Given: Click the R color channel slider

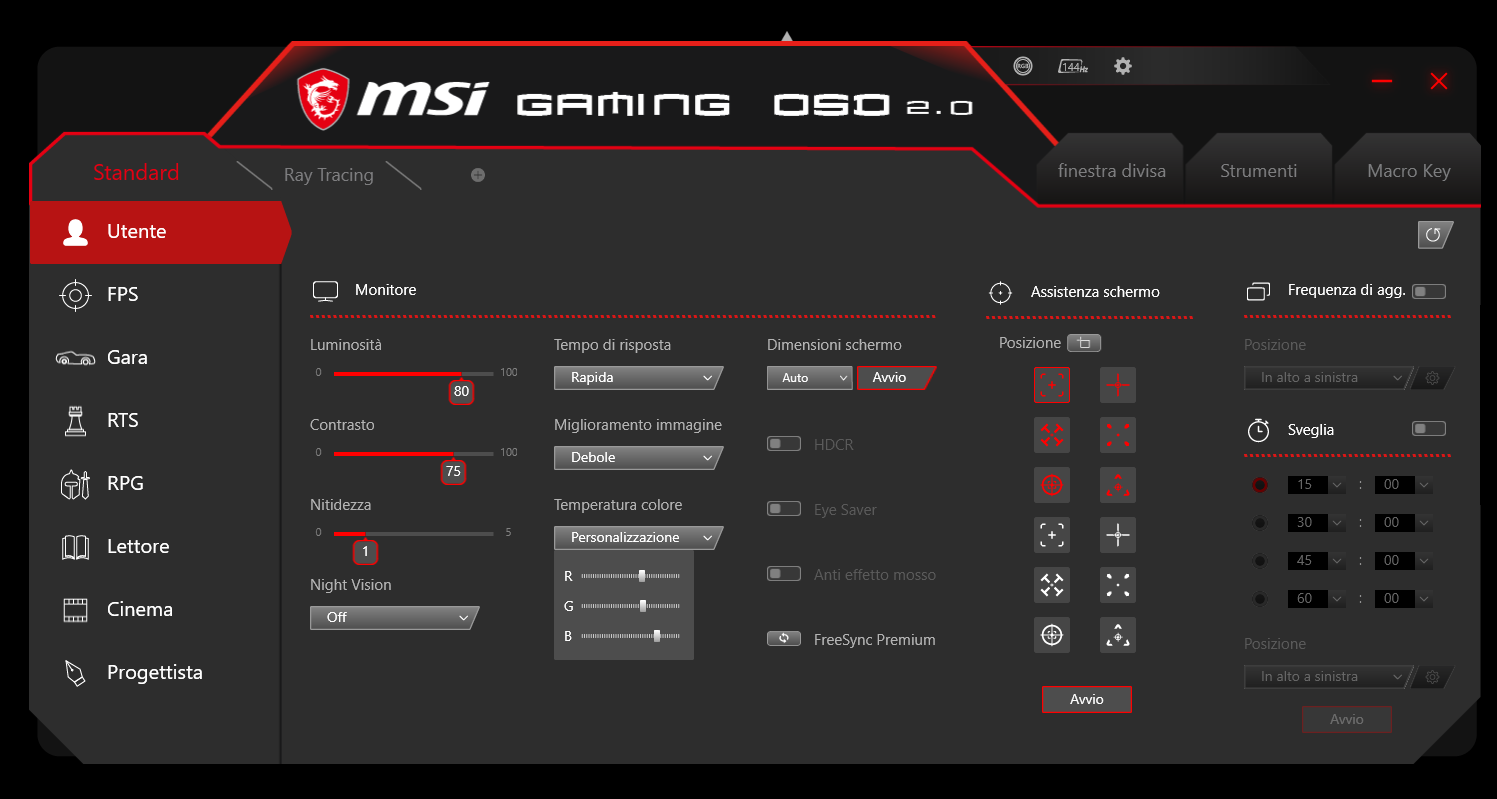Looking at the screenshot, I should coord(630,576).
